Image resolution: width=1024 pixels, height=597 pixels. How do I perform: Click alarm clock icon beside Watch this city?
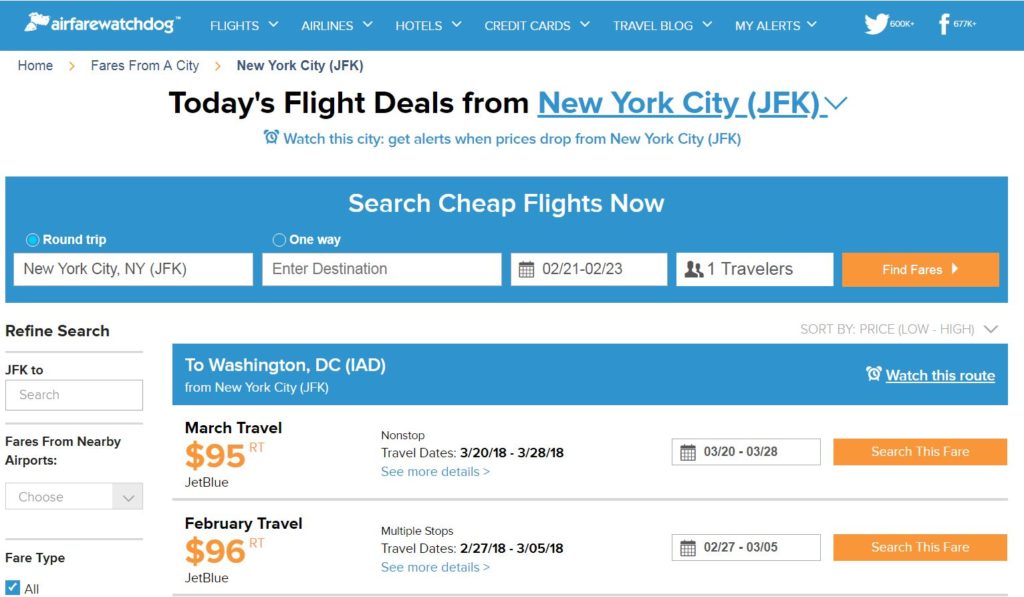coord(271,137)
